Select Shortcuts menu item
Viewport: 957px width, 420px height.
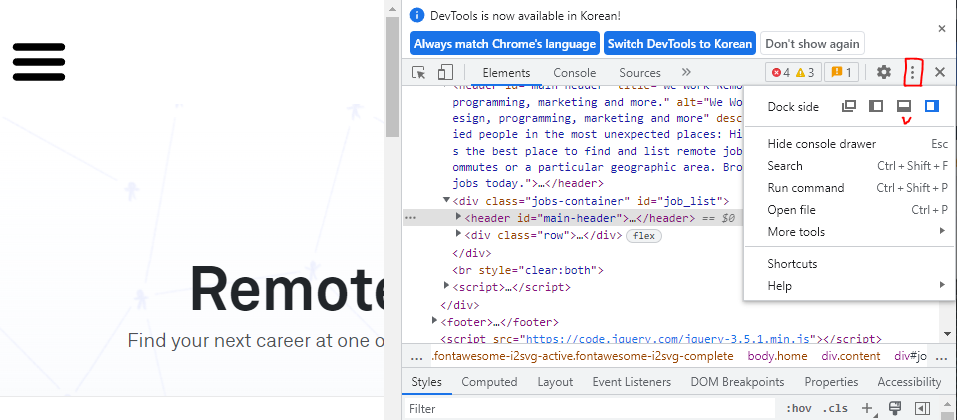click(847, 264)
